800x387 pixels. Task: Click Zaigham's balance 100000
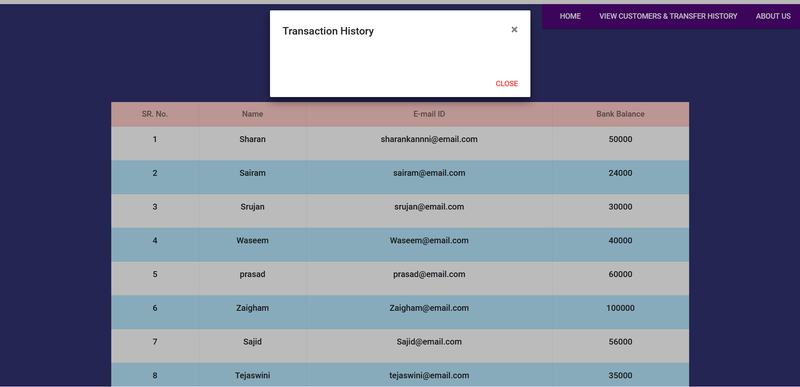click(x=620, y=308)
